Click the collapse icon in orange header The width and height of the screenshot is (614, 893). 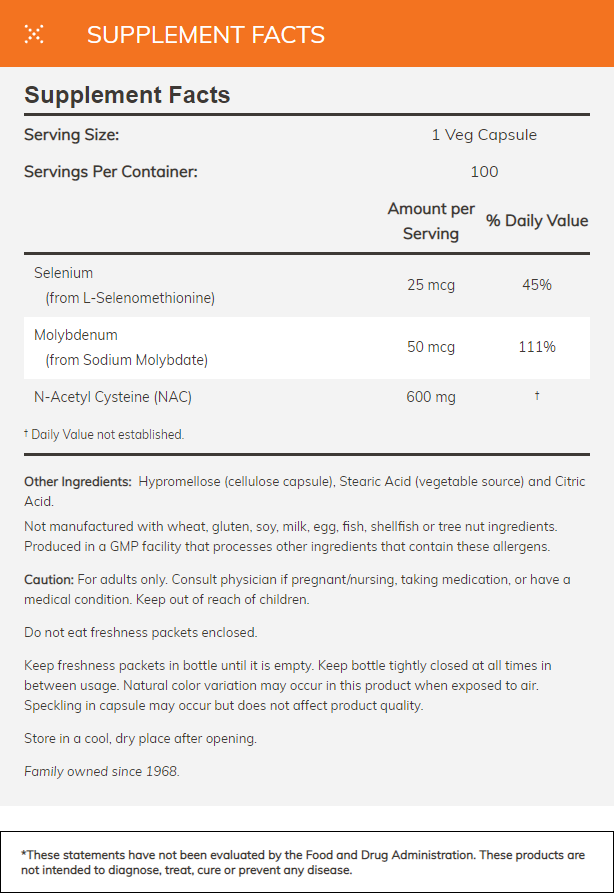click(34, 35)
